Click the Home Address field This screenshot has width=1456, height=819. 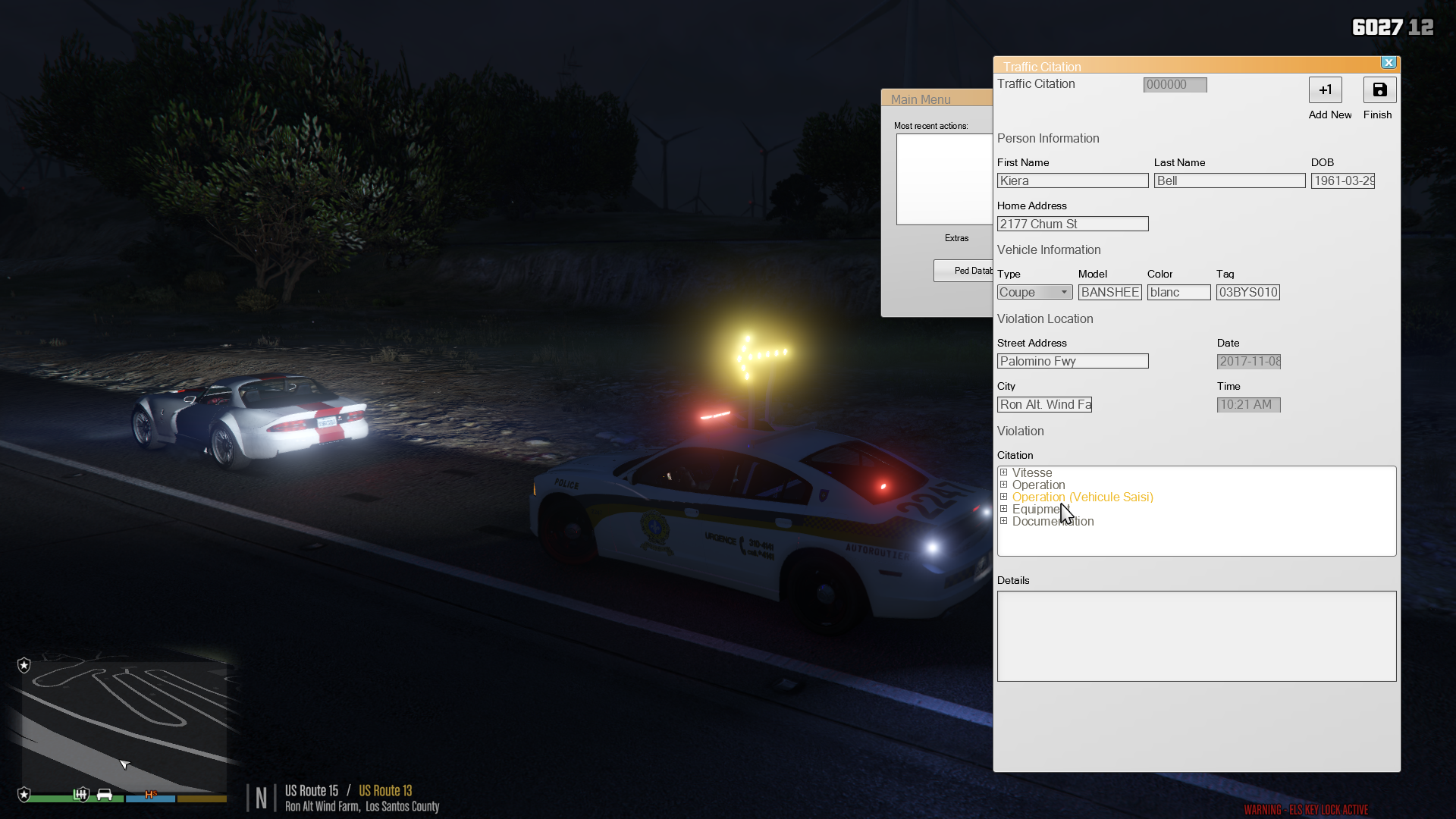coord(1072,224)
